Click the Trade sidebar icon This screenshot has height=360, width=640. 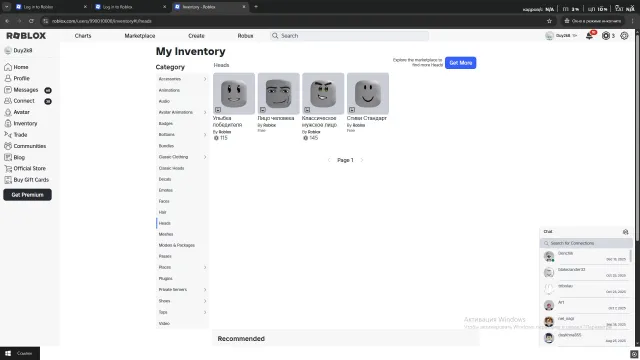click(x=8, y=135)
